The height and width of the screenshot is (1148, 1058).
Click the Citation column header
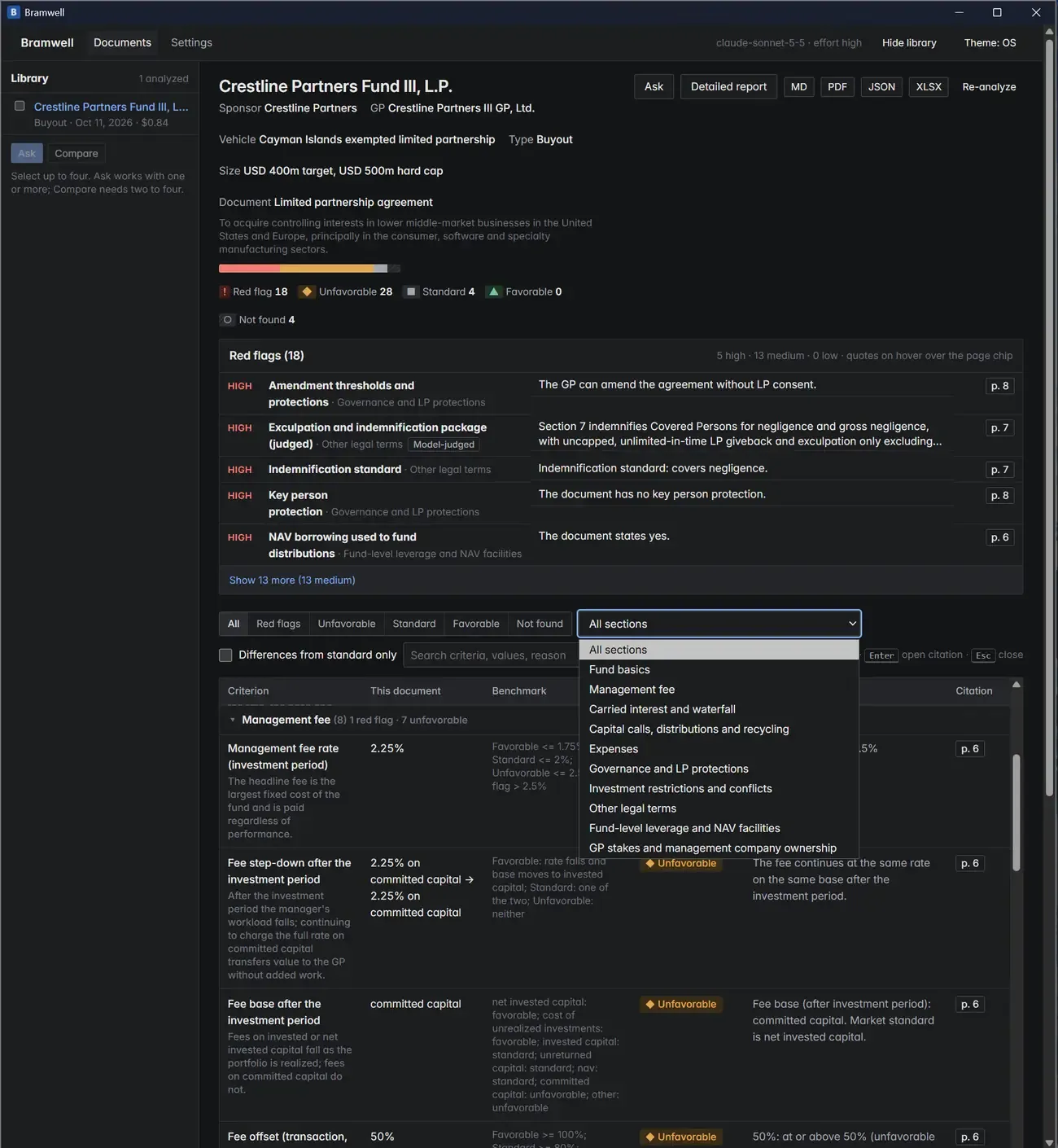tap(973, 691)
